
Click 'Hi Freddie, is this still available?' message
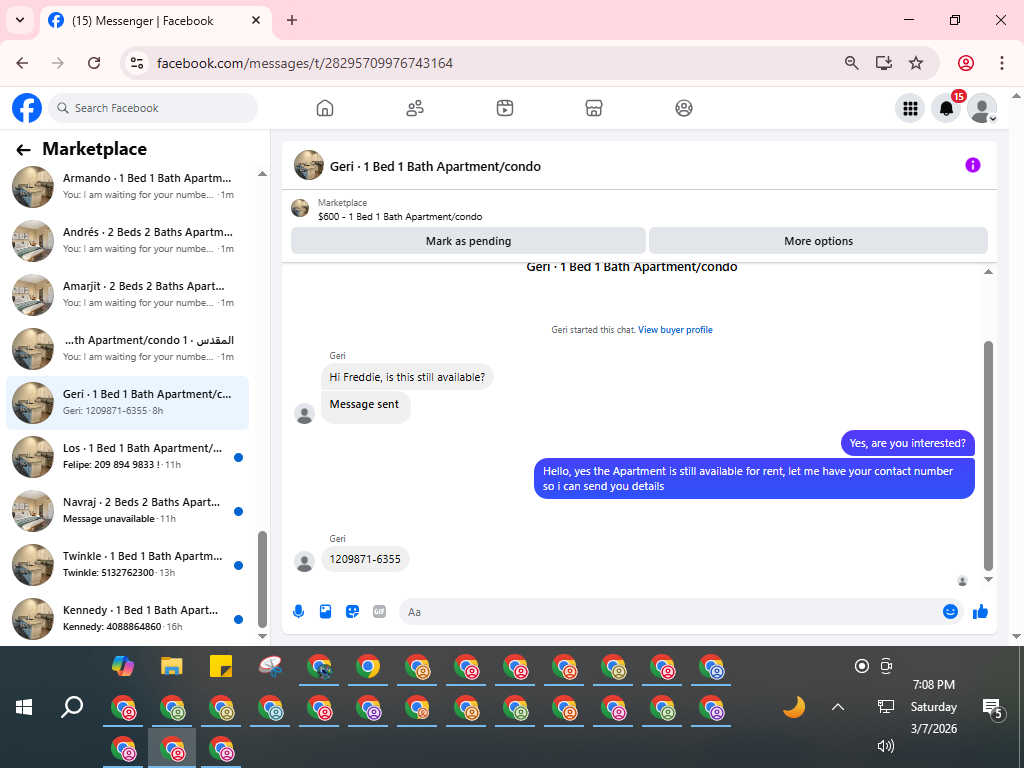click(x=407, y=377)
